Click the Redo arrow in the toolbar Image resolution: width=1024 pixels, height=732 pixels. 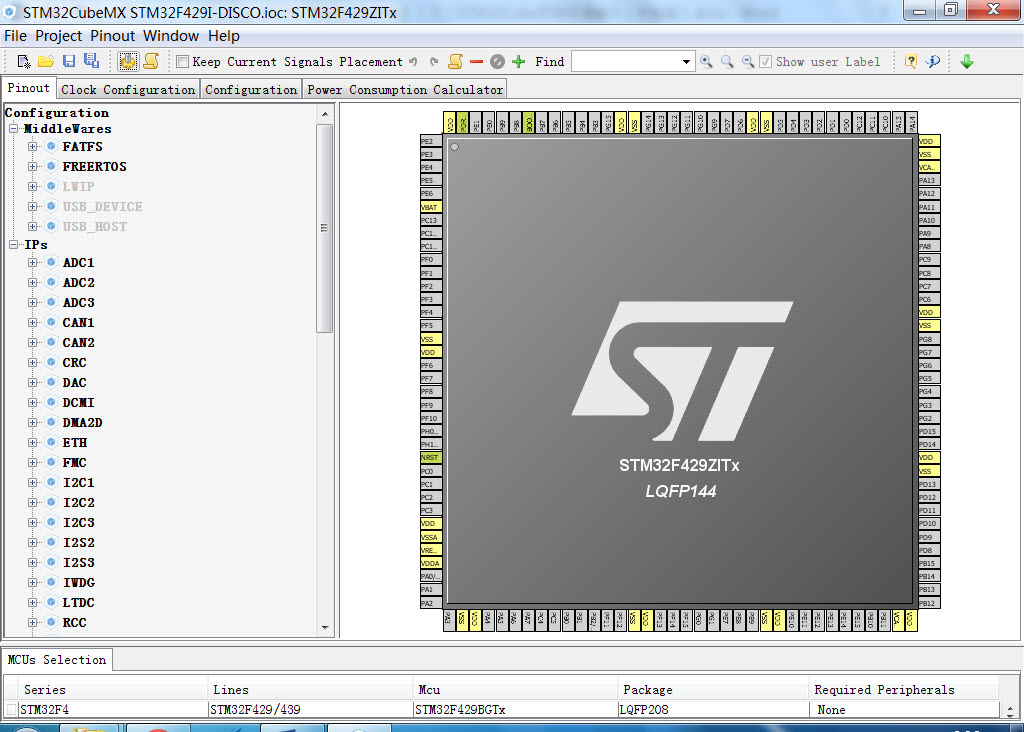click(434, 61)
